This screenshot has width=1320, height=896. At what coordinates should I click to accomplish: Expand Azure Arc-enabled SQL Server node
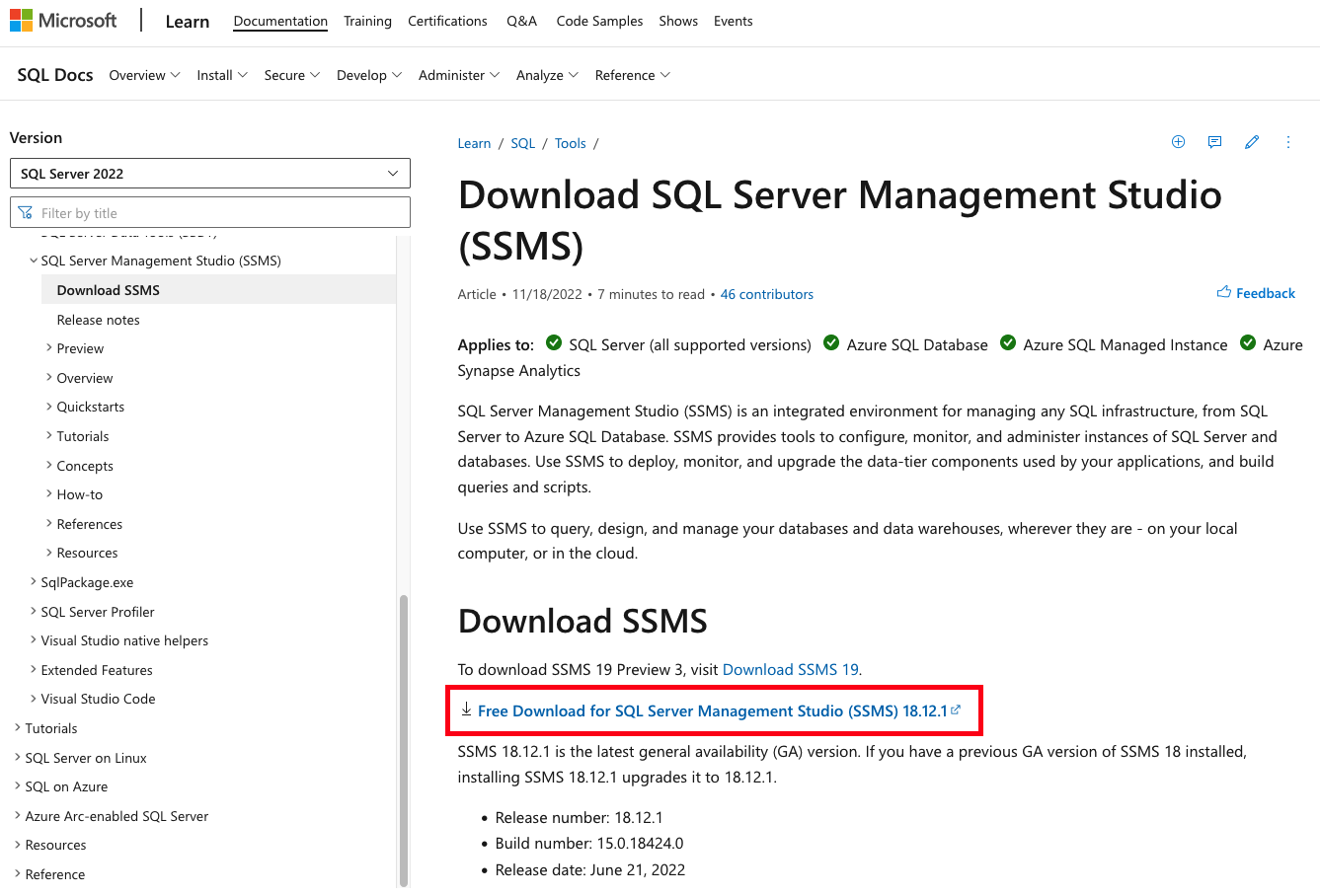pyautogui.click(x=111, y=816)
